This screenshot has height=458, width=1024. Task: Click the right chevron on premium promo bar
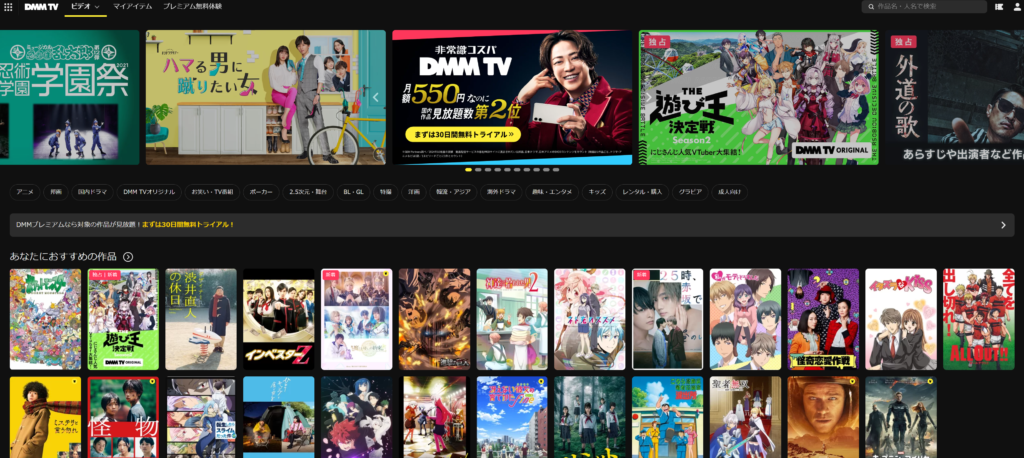click(x=1003, y=225)
